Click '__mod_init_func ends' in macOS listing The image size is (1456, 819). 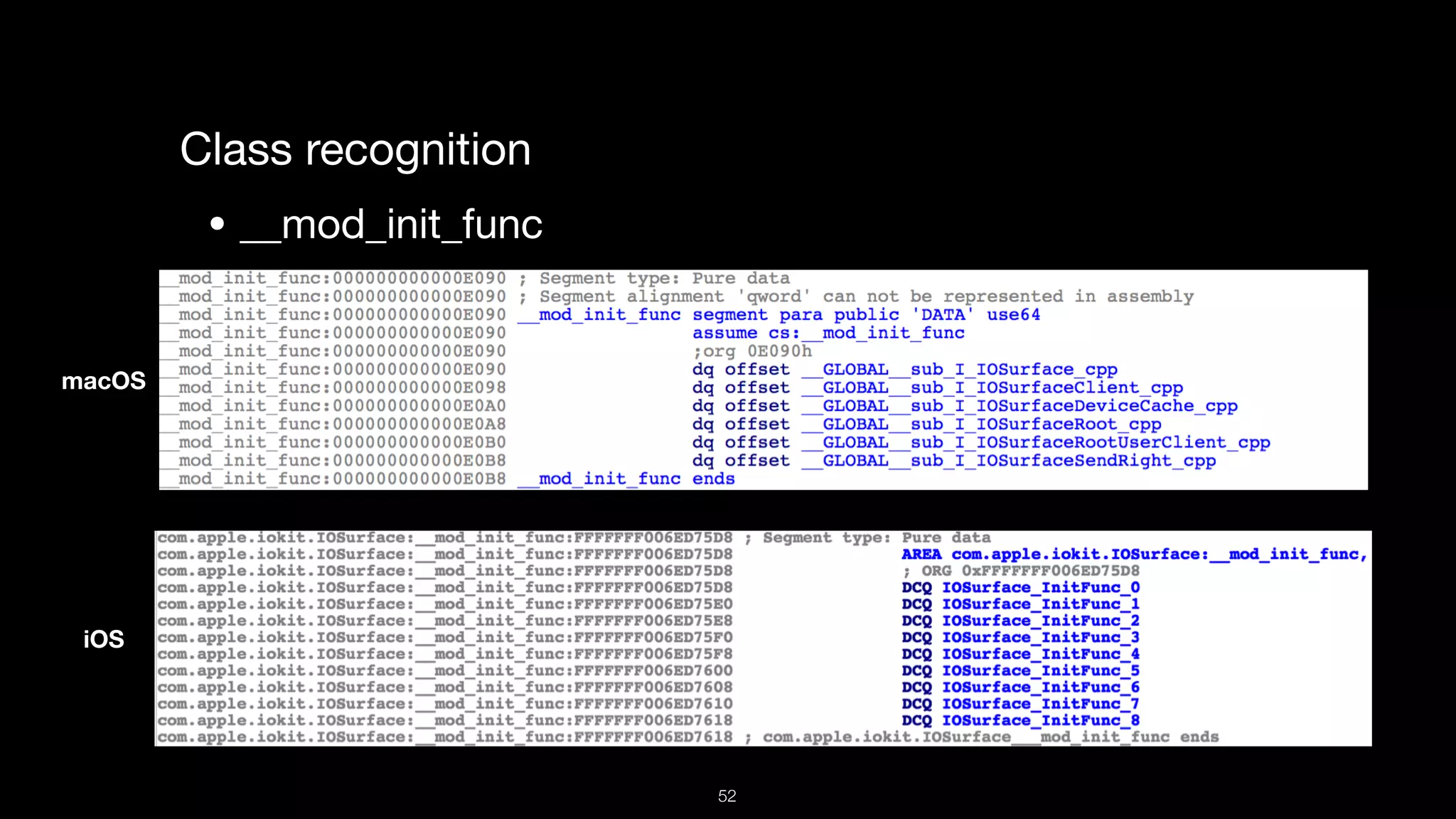coord(626,479)
